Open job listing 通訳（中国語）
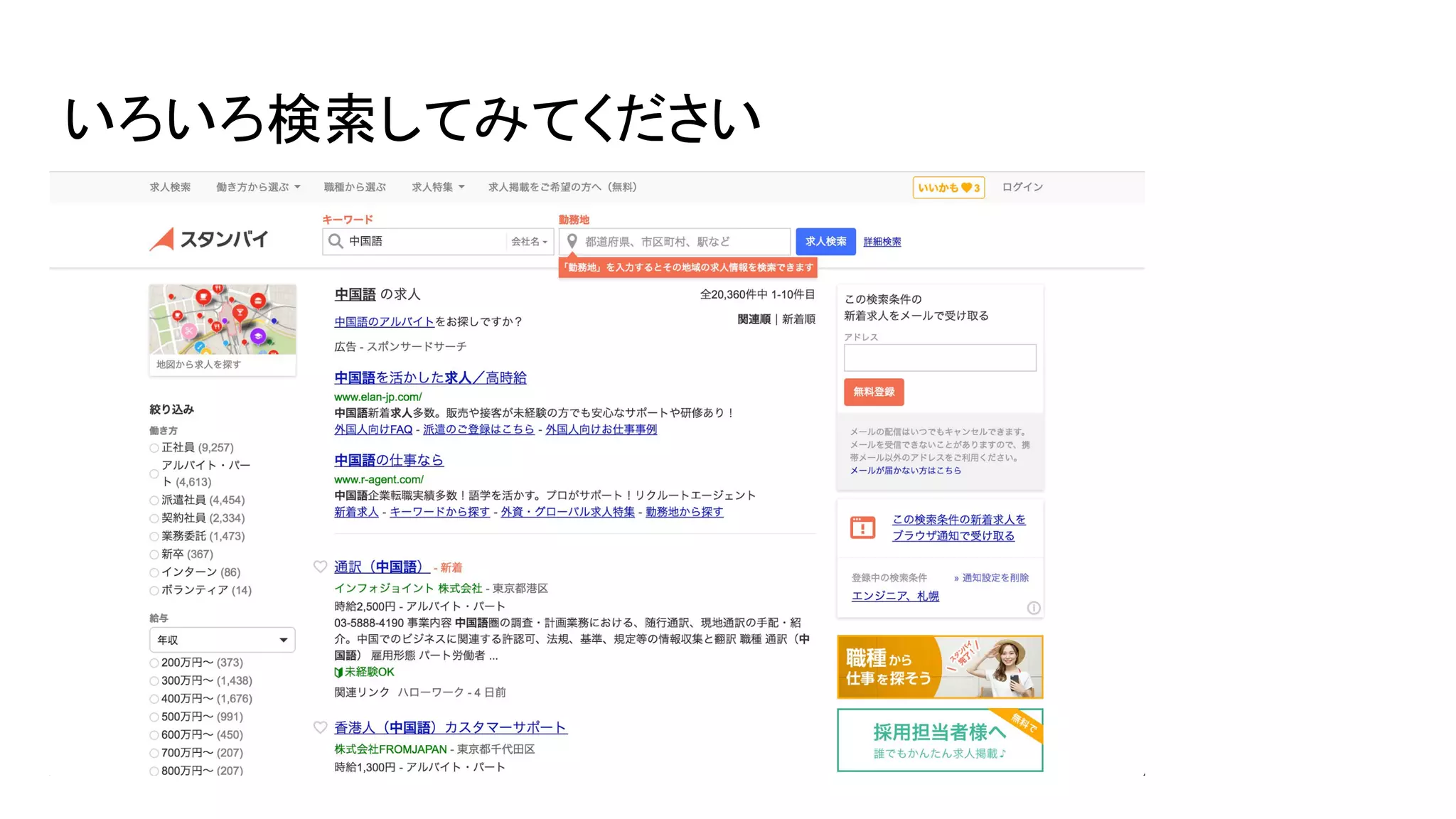Screen dimensions: 1456x819 (382, 567)
